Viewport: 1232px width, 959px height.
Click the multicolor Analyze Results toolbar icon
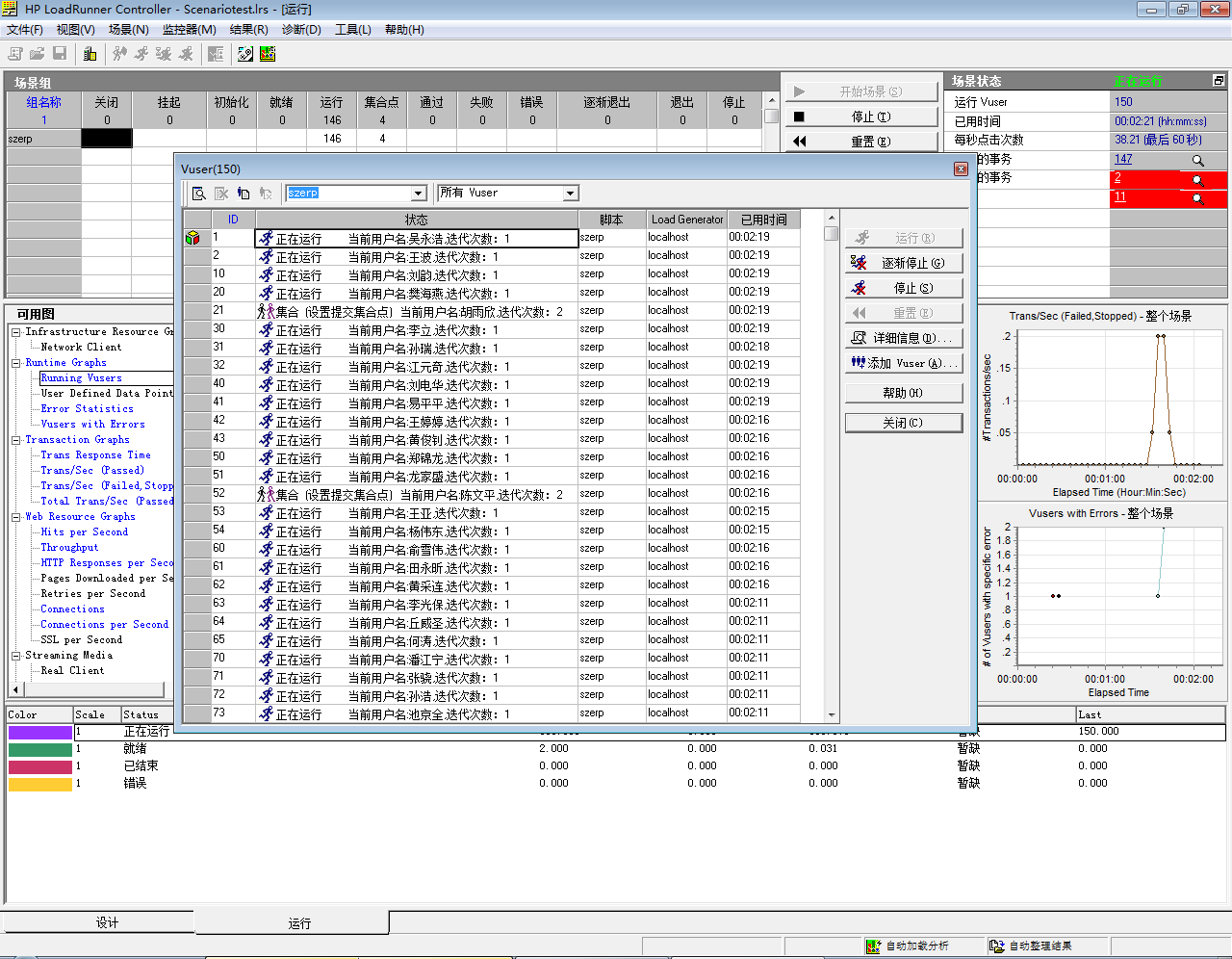(268, 54)
